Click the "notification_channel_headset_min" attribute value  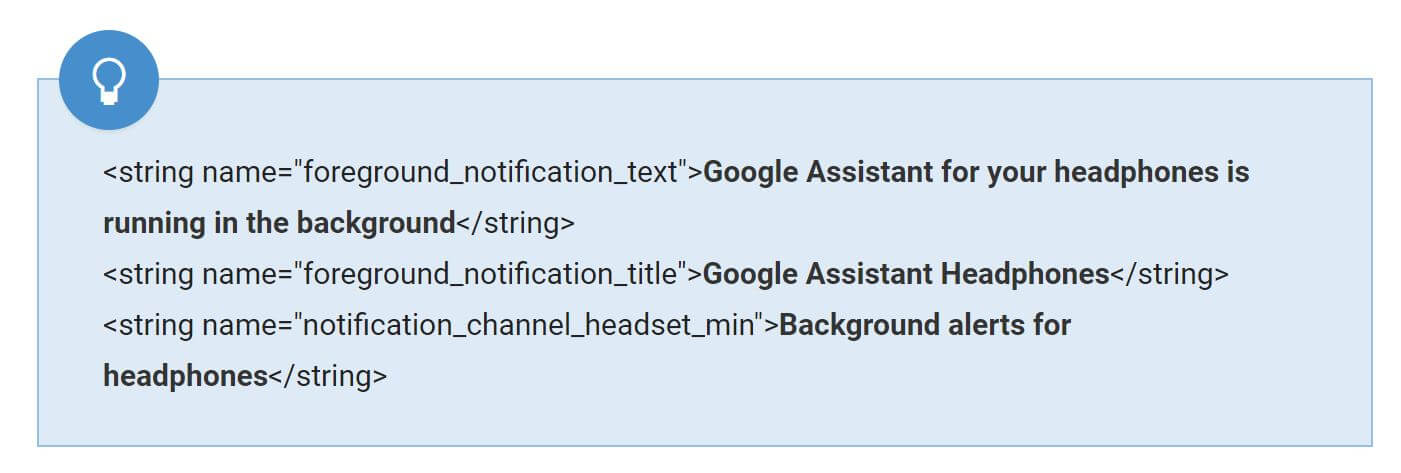[x=528, y=325]
